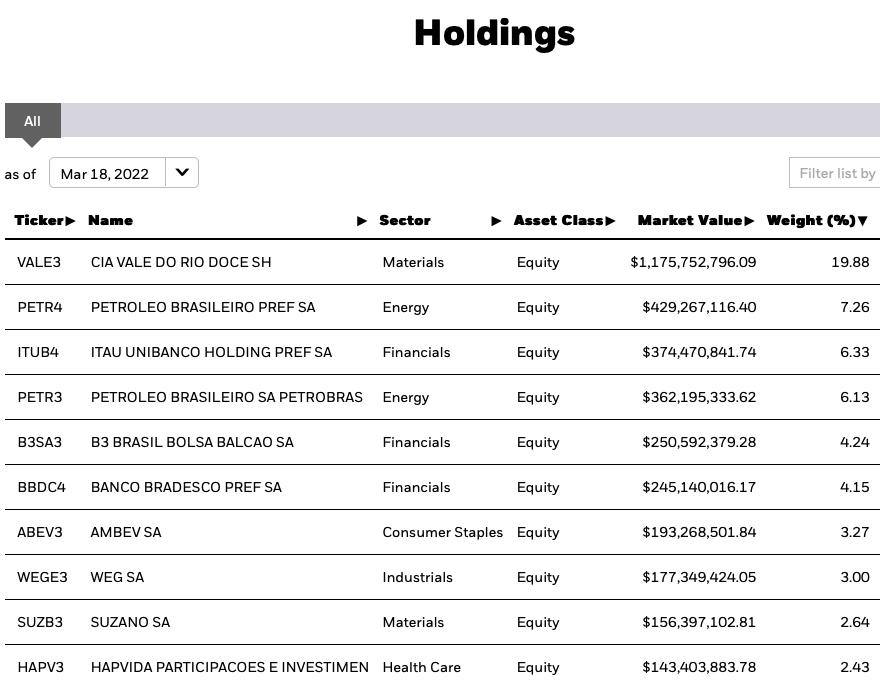The height and width of the screenshot is (687, 880).
Task: Click market value $156,397,102.81
Action: (x=699, y=622)
